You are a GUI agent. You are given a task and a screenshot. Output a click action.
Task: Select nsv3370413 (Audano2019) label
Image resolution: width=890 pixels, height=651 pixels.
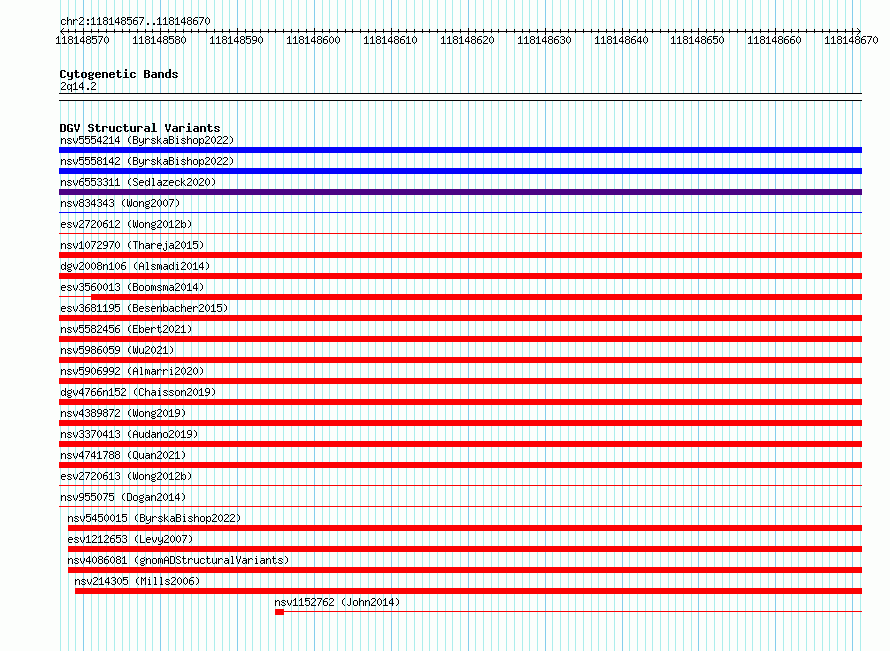click(129, 434)
